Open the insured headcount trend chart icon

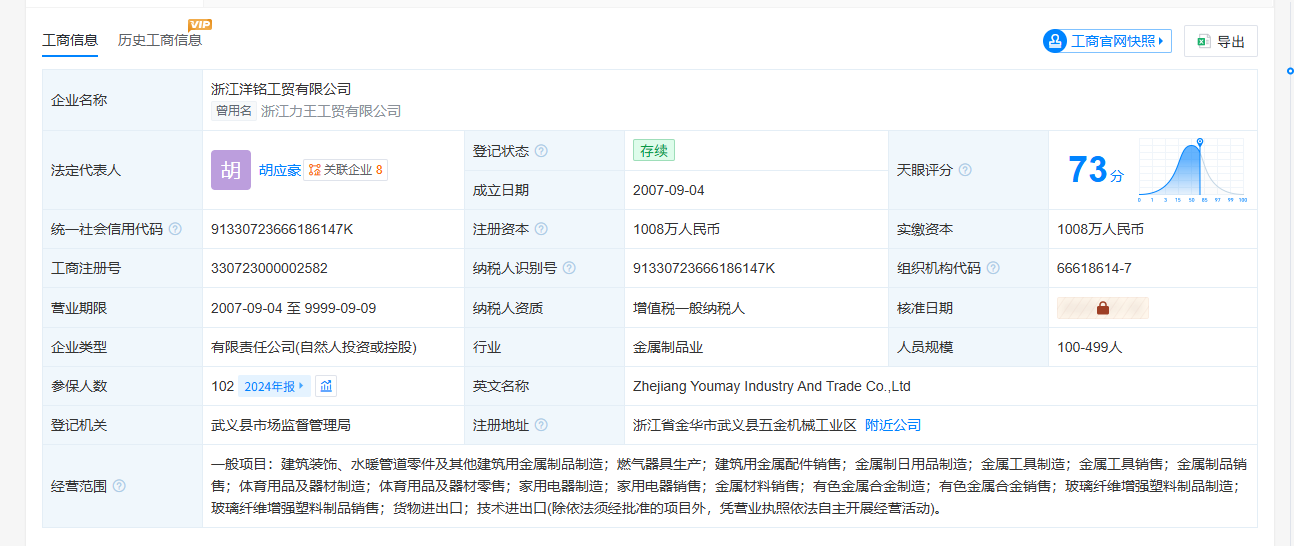click(x=326, y=386)
